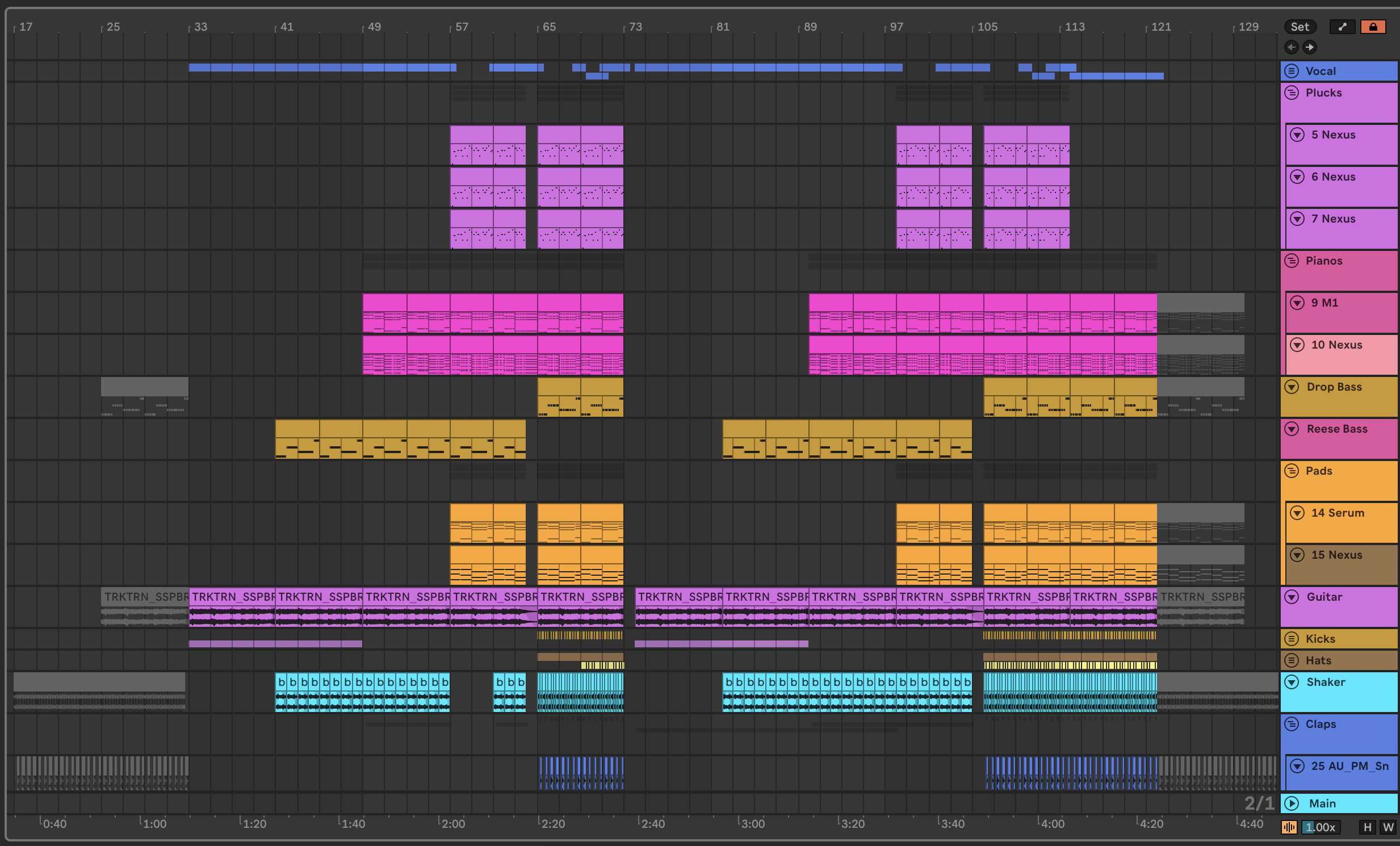Image resolution: width=1400 pixels, height=846 pixels.
Task: Click the Pianos group fold icon
Action: 1292,261
